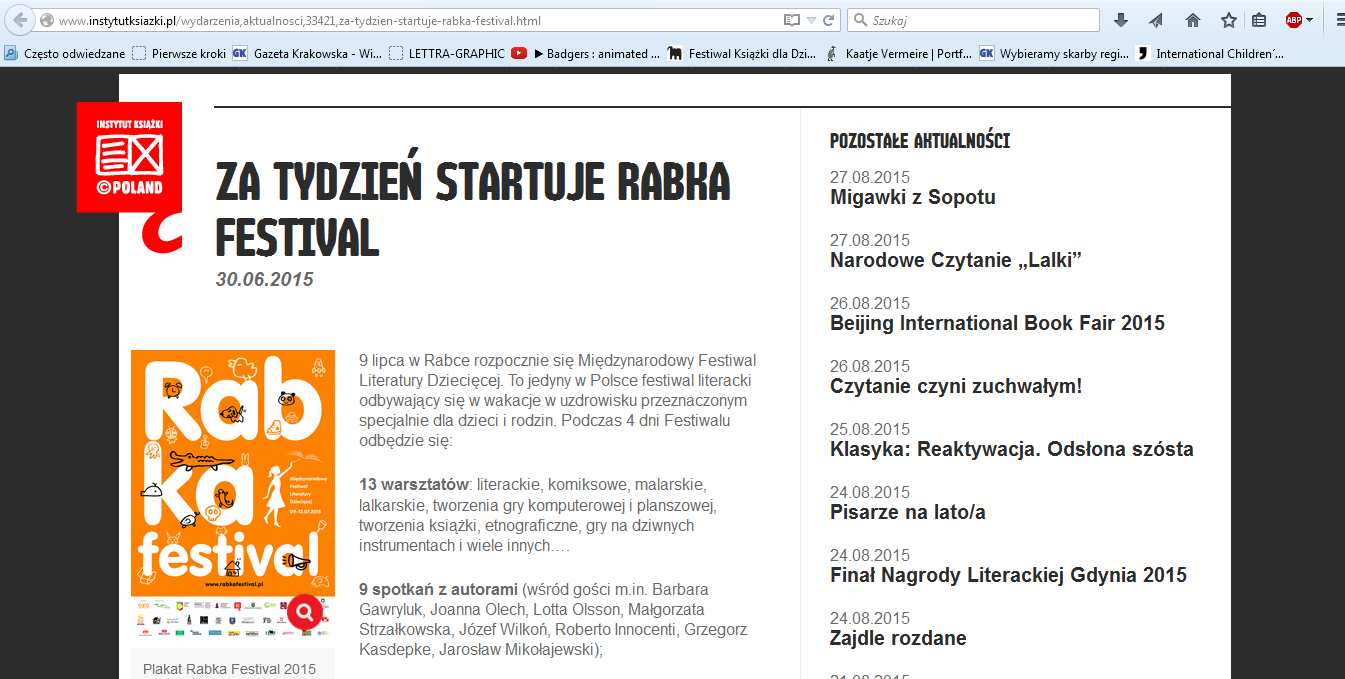
Task: Go to the browser home page
Action: (x=1192, y=20)
